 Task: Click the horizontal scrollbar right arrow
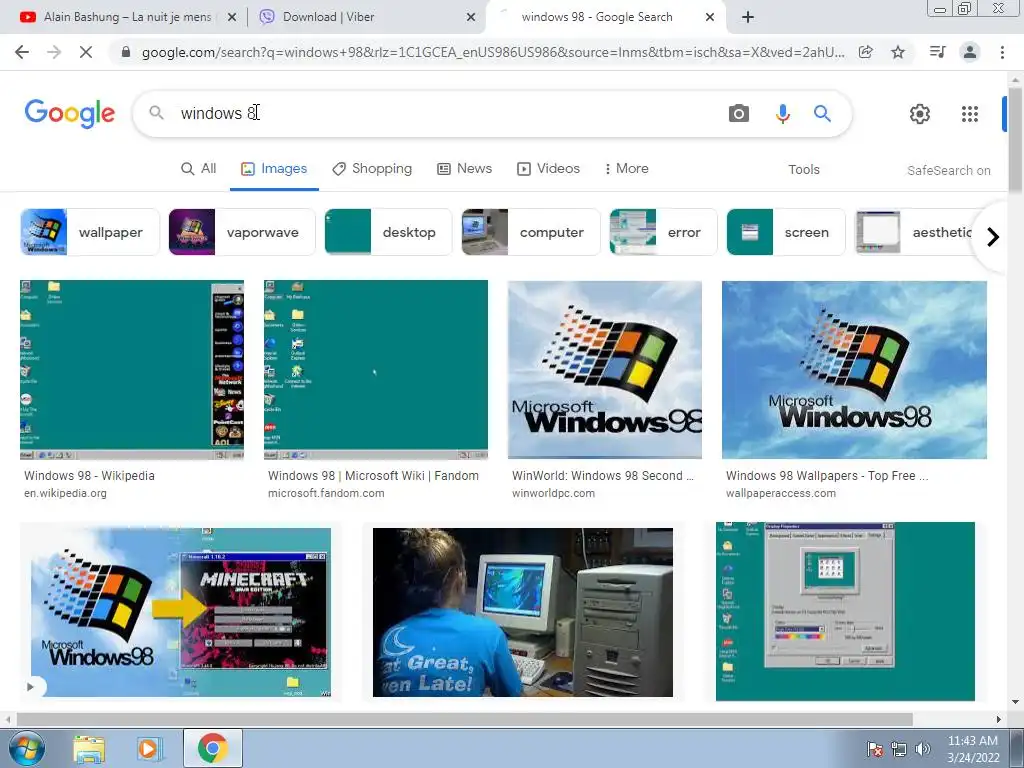tap(999, 720)
